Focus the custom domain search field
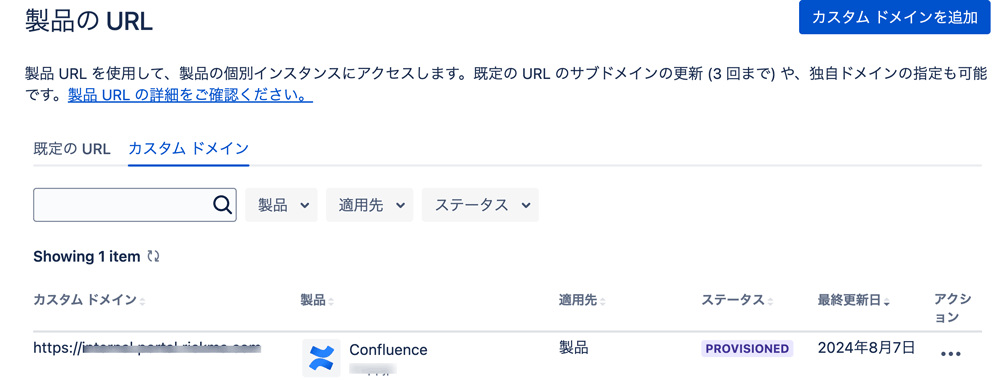This screenshot has height=381, width=1000. (135, 205)
